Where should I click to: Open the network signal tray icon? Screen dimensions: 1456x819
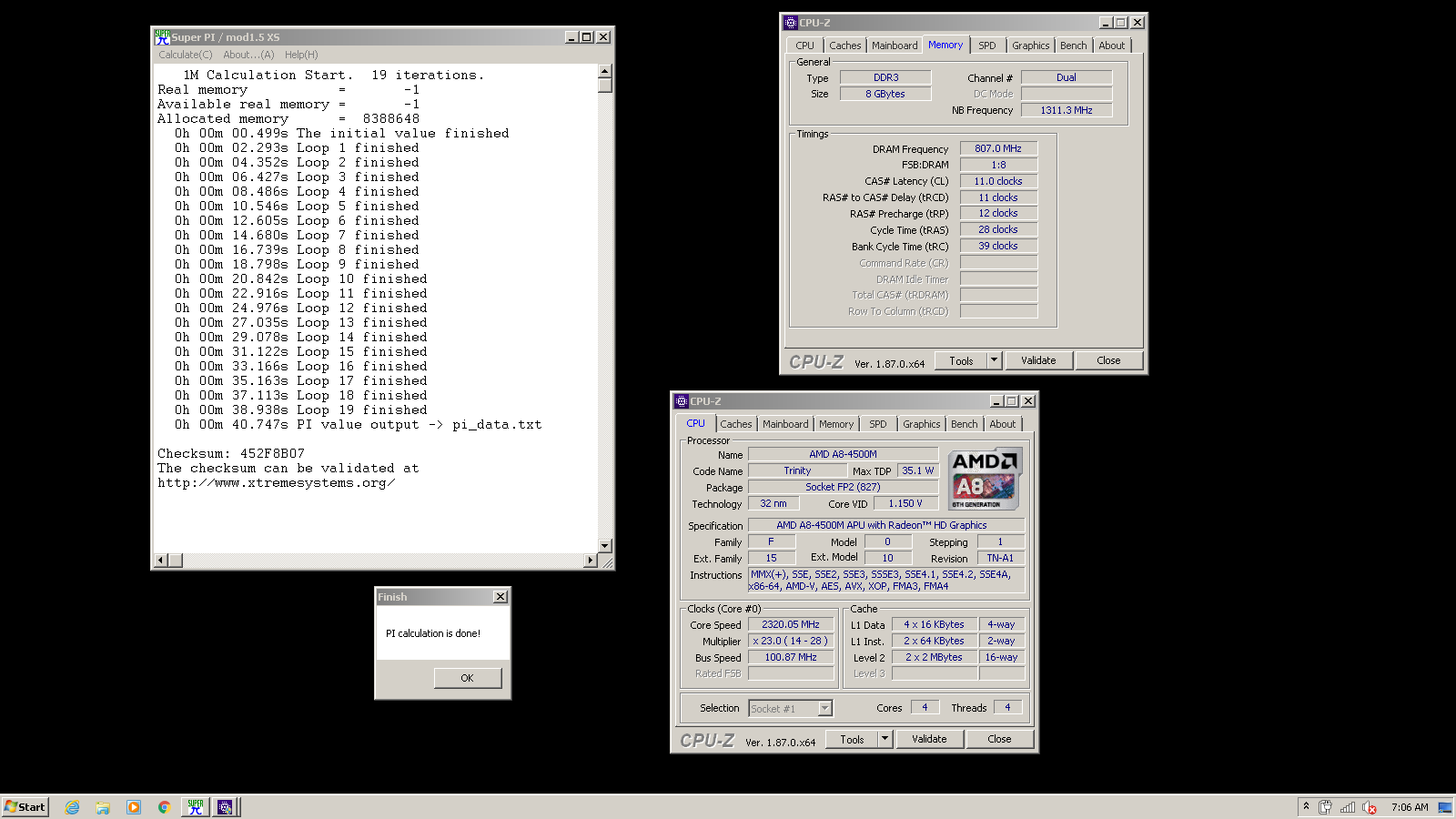pos(1348,807)
